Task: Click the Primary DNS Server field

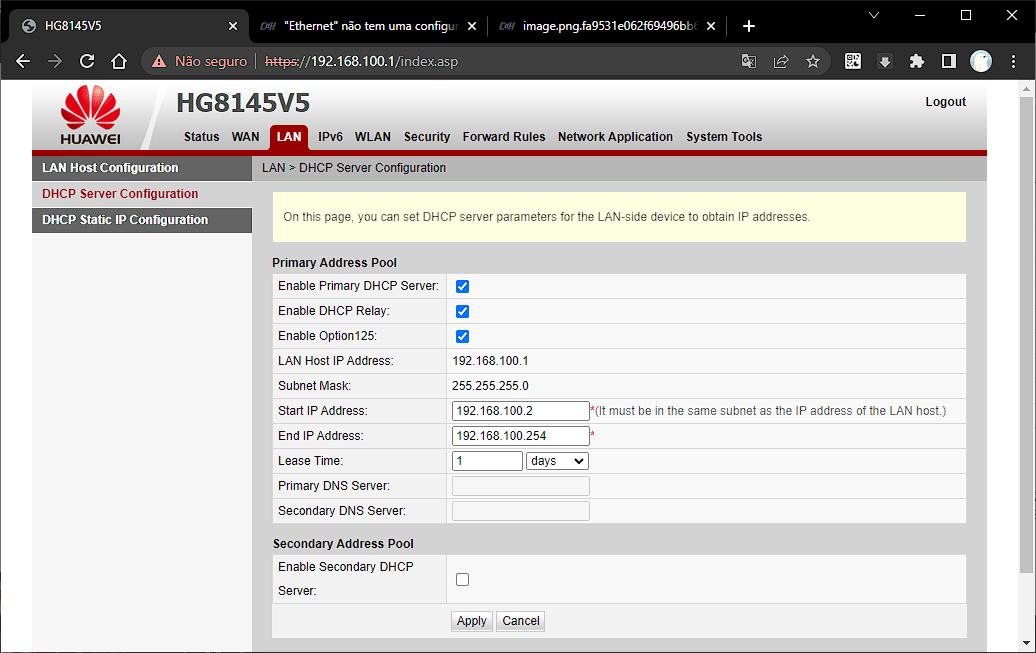Action: [x=521, y=486]
